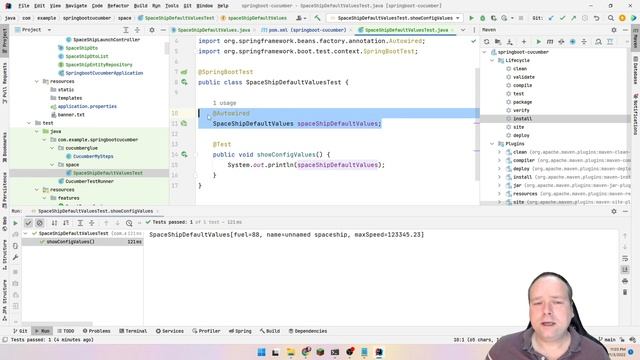640x360 pixels.
Task: Execute Maven goal via the m icon
Action: click(550, 42)
